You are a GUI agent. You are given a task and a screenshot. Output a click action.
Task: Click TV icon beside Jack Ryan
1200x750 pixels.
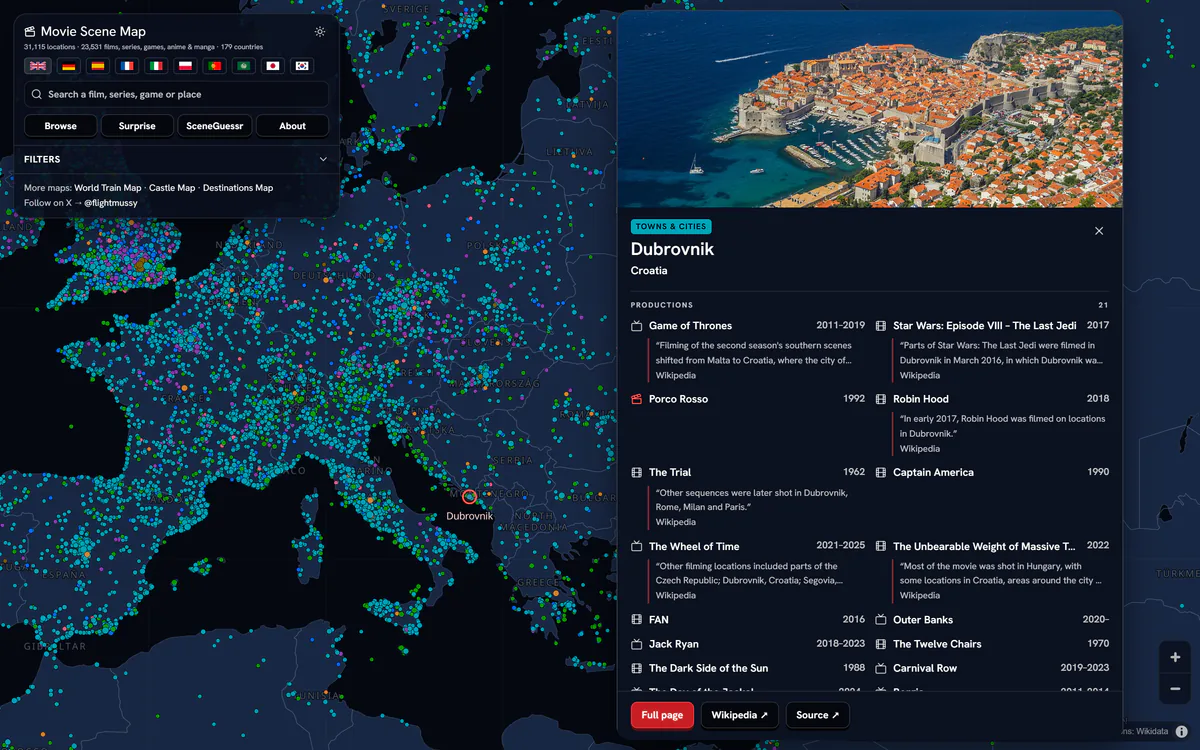[x=636, y=644]
